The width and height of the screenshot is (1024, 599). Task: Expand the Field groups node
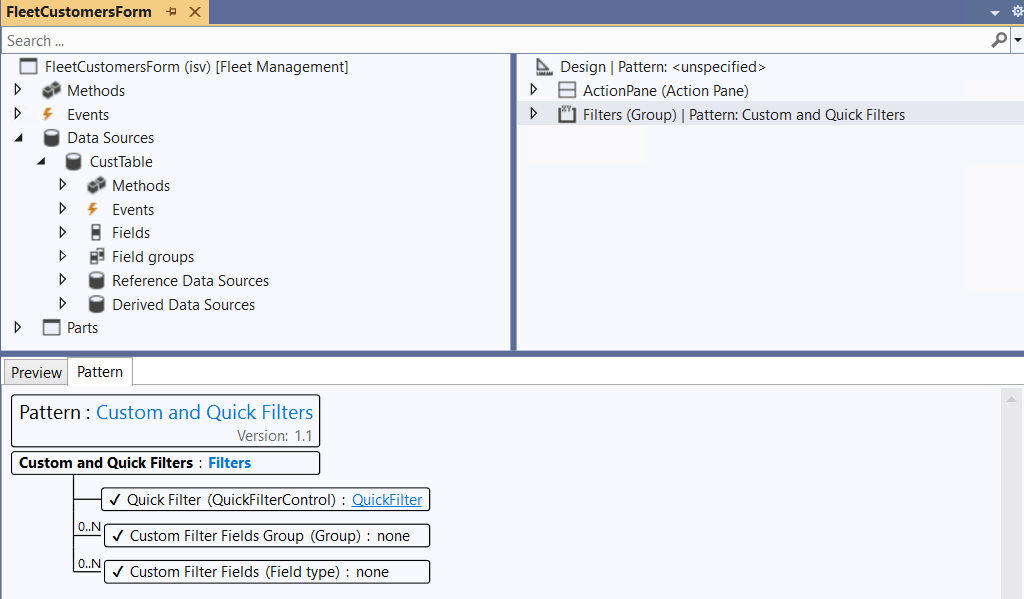point(63,255)
